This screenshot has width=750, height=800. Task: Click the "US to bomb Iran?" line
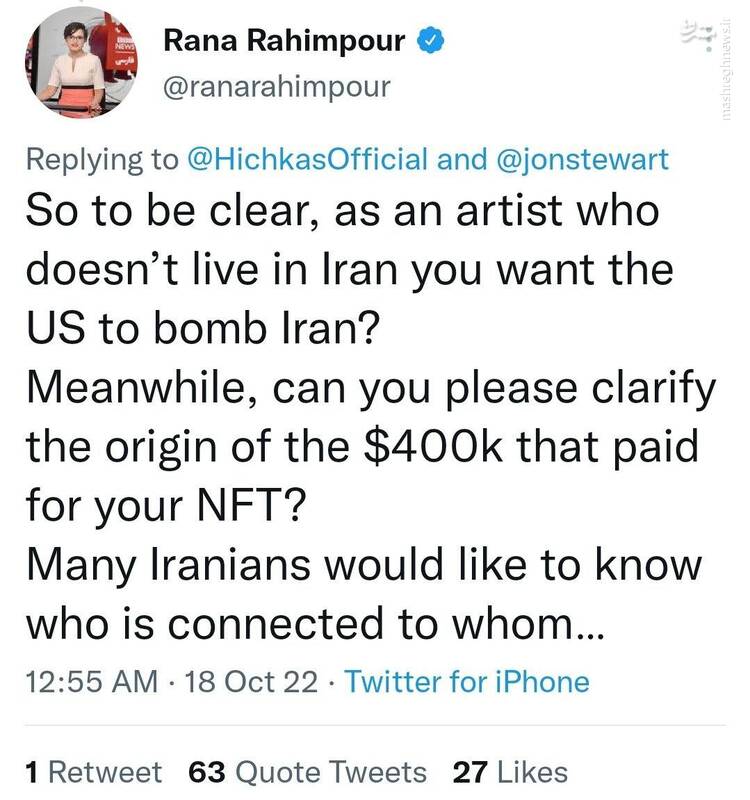pyautogui.click(x=201, y=329)
